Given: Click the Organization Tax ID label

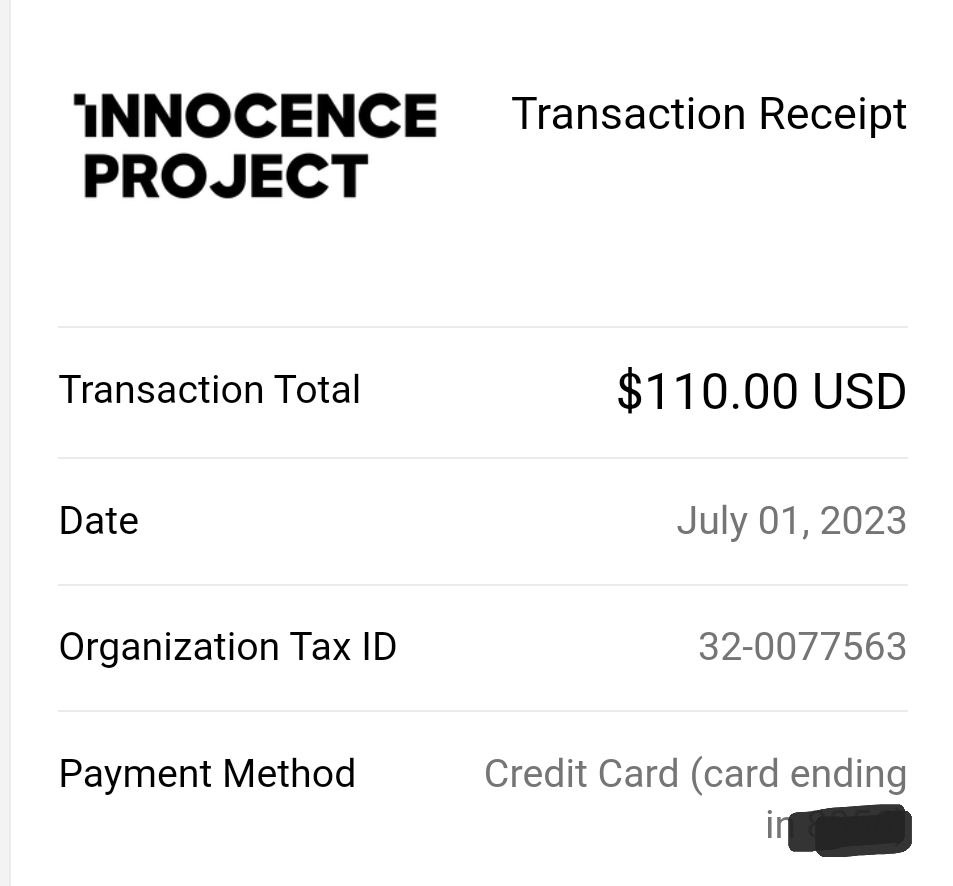Looking at the screenshot, I should pyautogui.click(x=228, y=647).
